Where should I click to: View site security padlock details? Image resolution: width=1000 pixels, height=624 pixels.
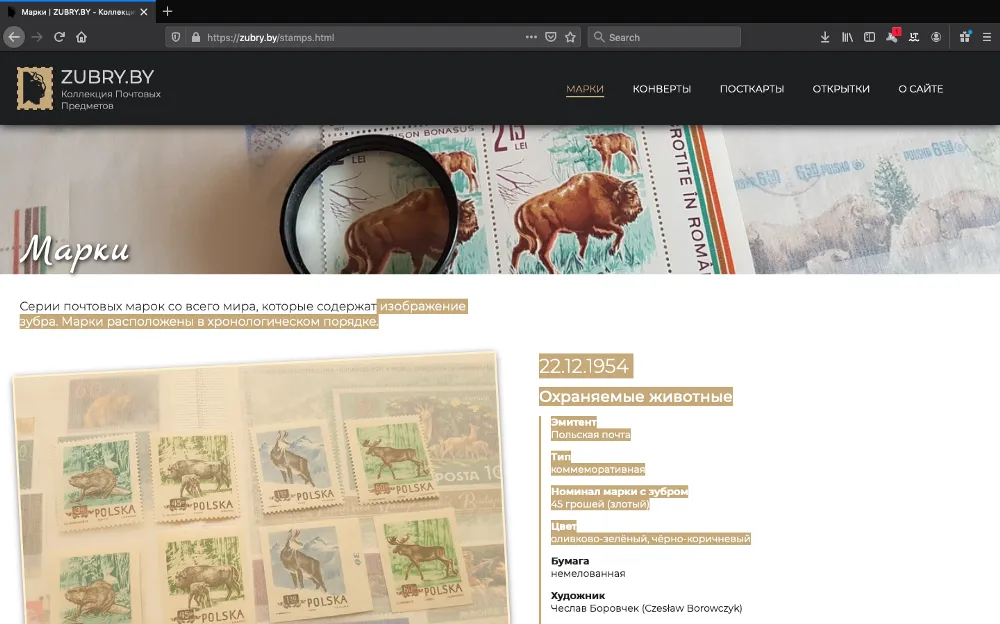[196, 37]
